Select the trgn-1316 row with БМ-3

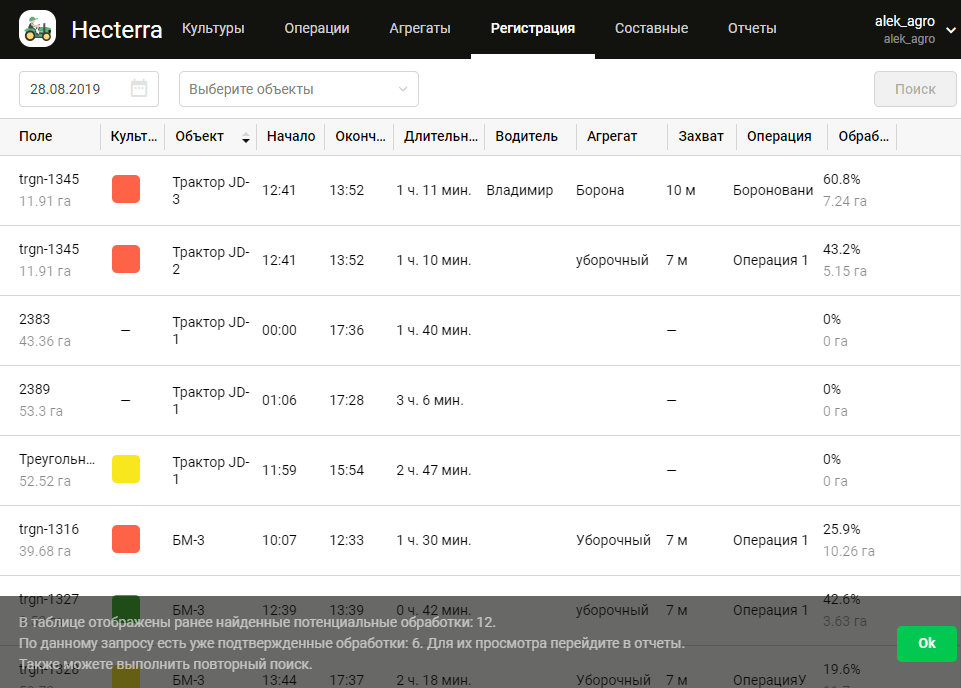400,539
